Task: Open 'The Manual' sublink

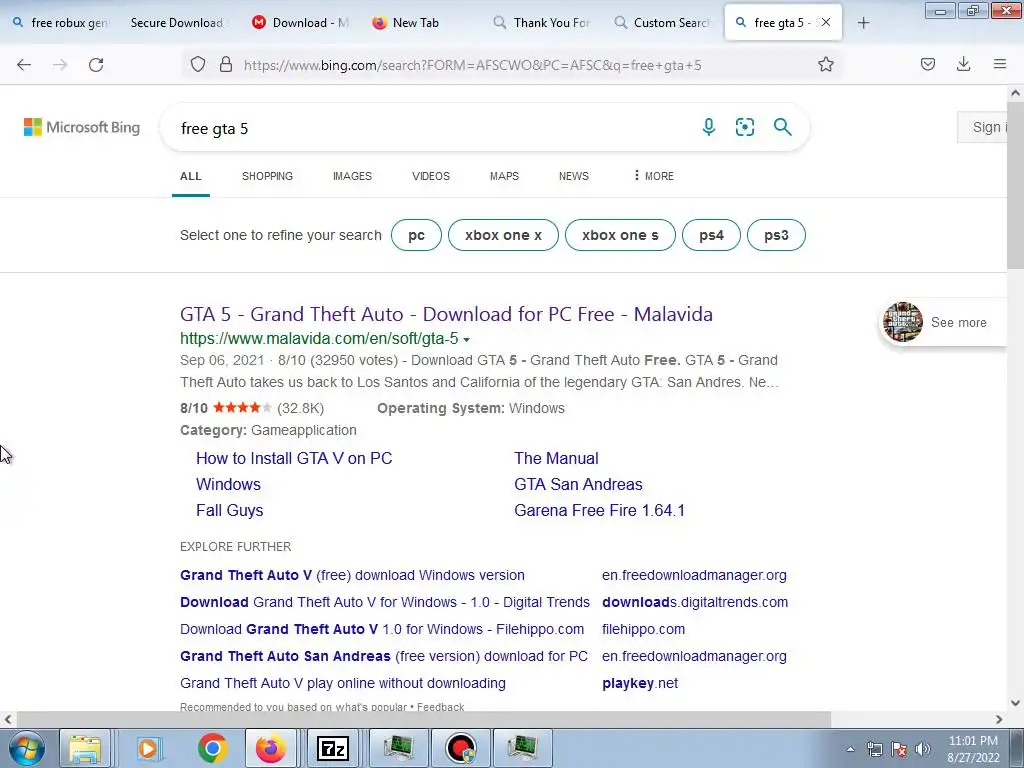Action: click(x=556, y=458)
